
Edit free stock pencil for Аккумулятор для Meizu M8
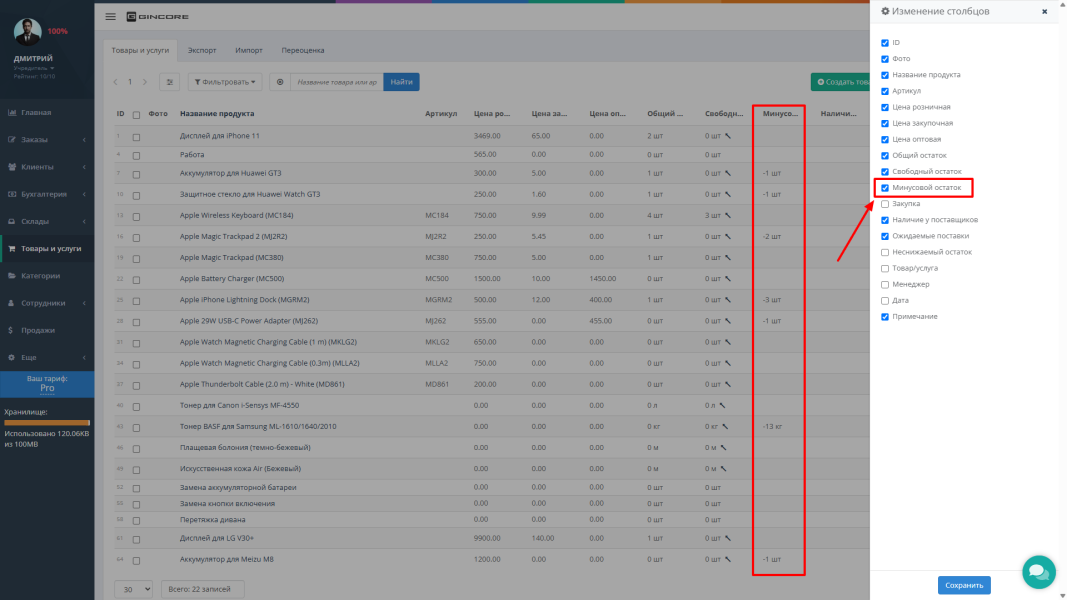(727, 559)
